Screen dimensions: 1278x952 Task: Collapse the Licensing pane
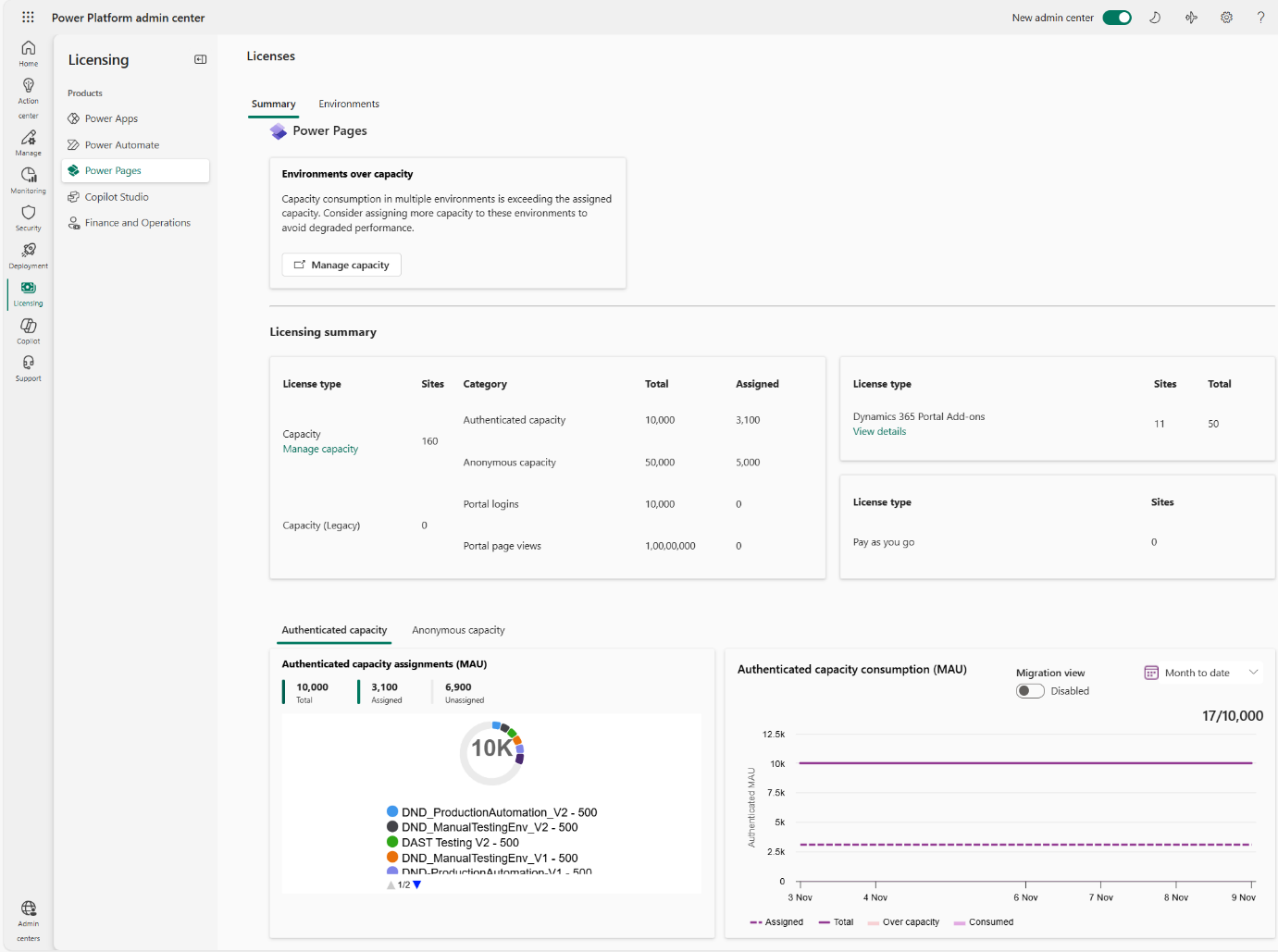coord(200,59)
